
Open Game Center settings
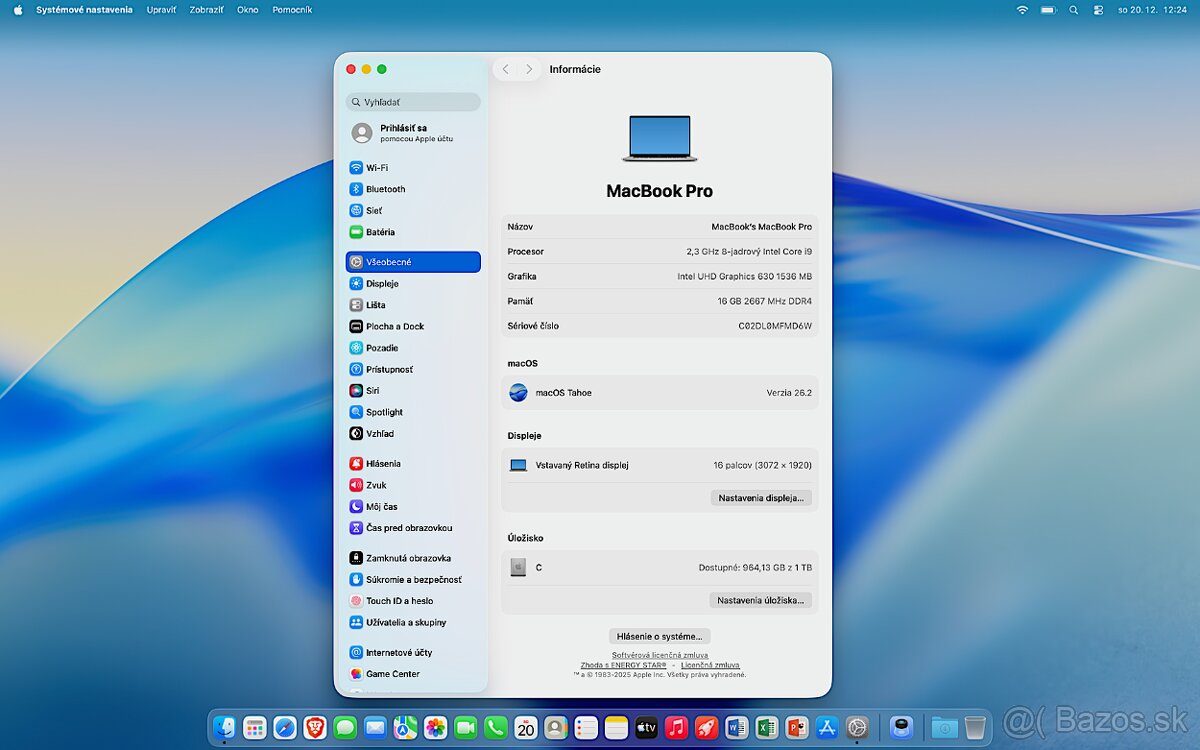coord(393,673)
